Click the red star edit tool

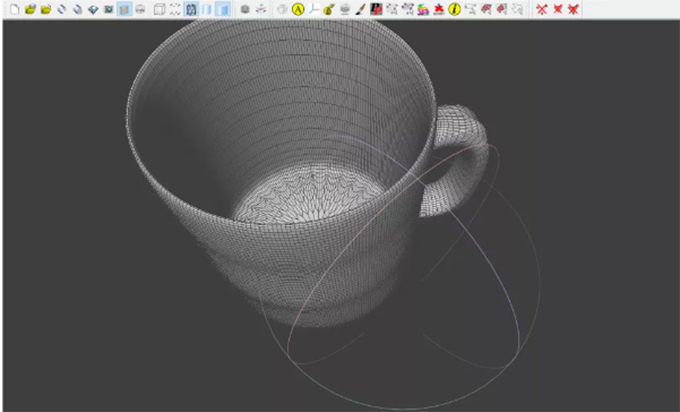(x=439, y=9)
